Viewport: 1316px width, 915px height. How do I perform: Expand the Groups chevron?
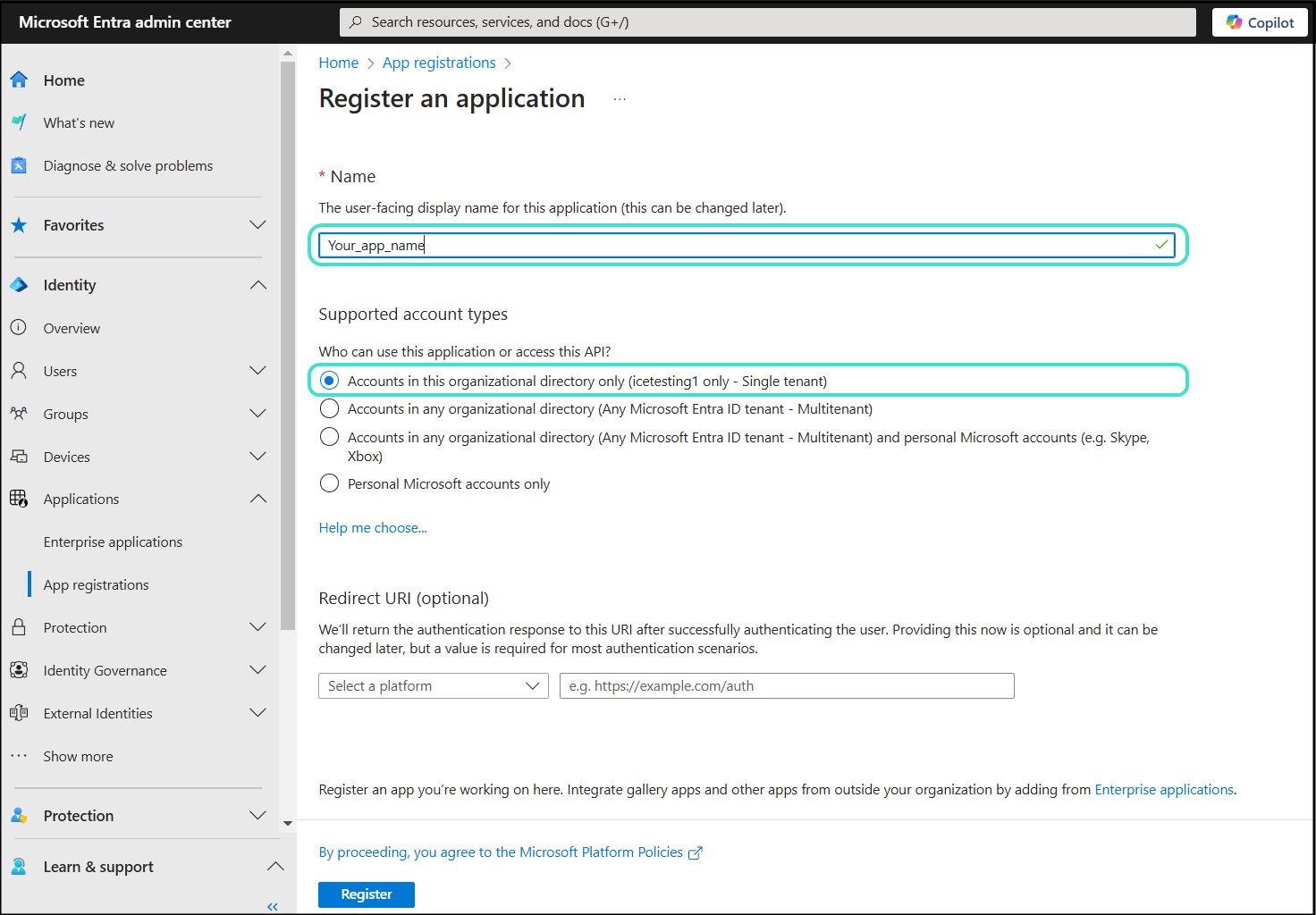click(x=257, y=413)
